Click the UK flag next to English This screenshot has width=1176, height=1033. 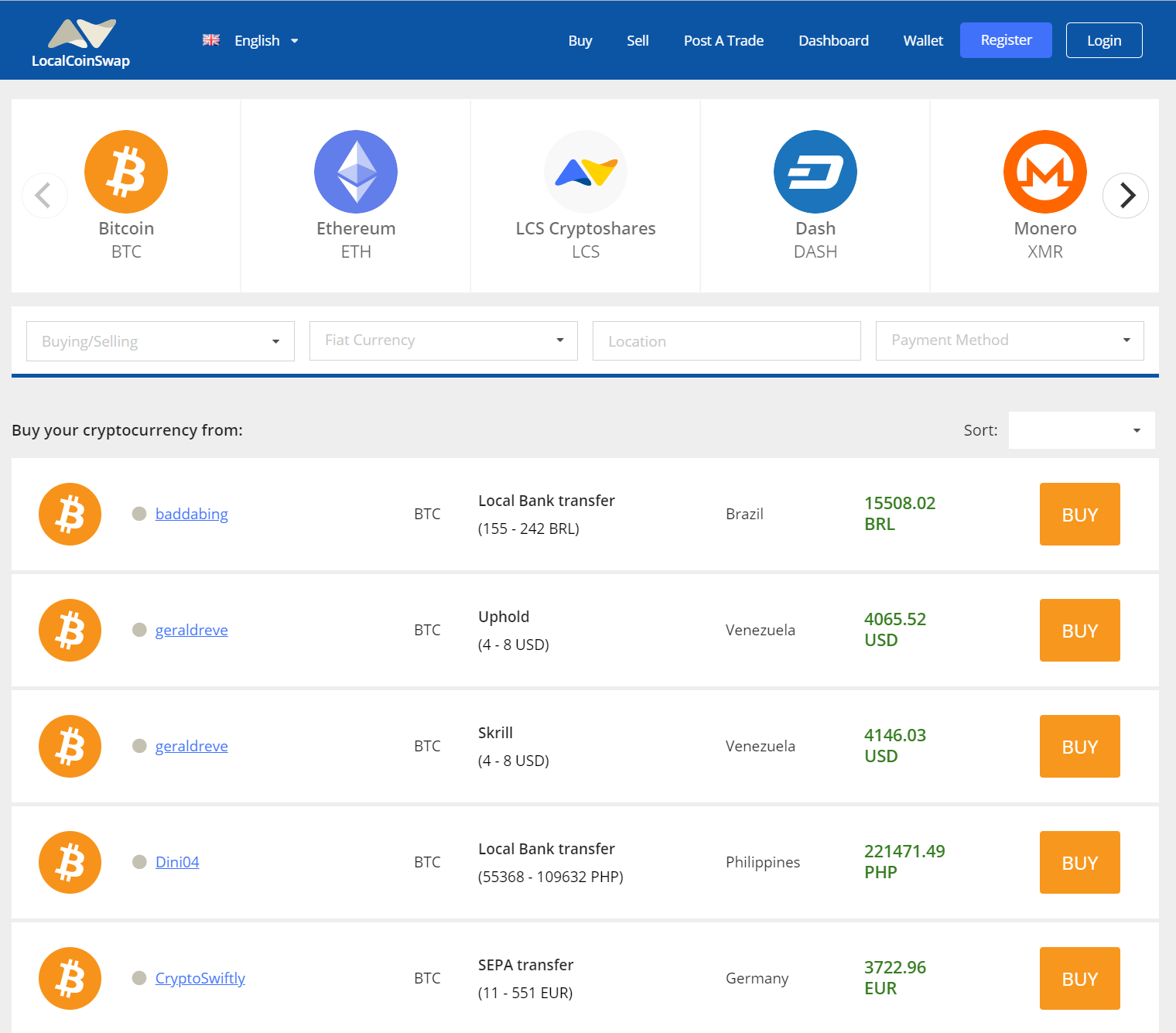point(210,39)
